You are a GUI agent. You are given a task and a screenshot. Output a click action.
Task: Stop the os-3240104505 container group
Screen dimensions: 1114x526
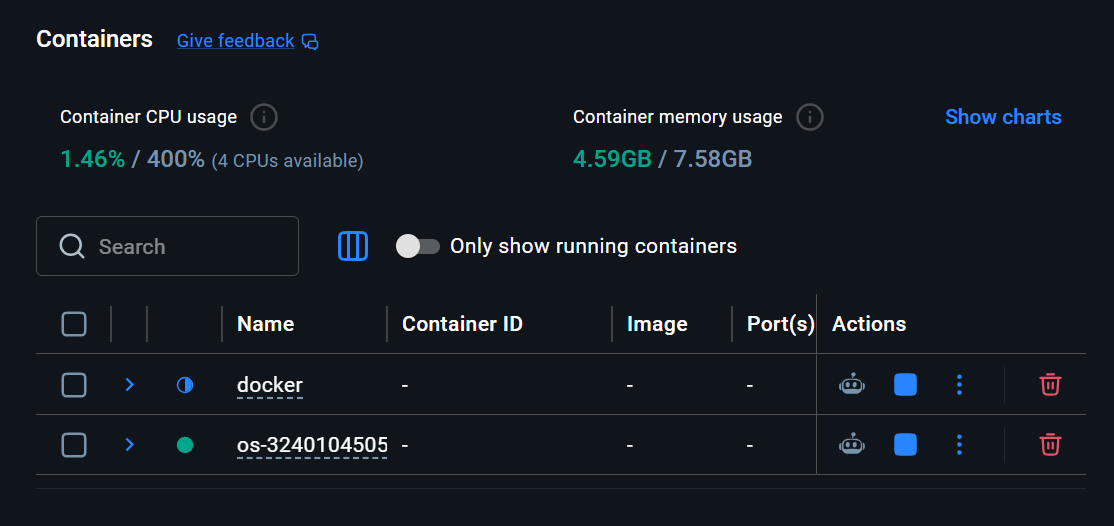click(x=905, y=445)
